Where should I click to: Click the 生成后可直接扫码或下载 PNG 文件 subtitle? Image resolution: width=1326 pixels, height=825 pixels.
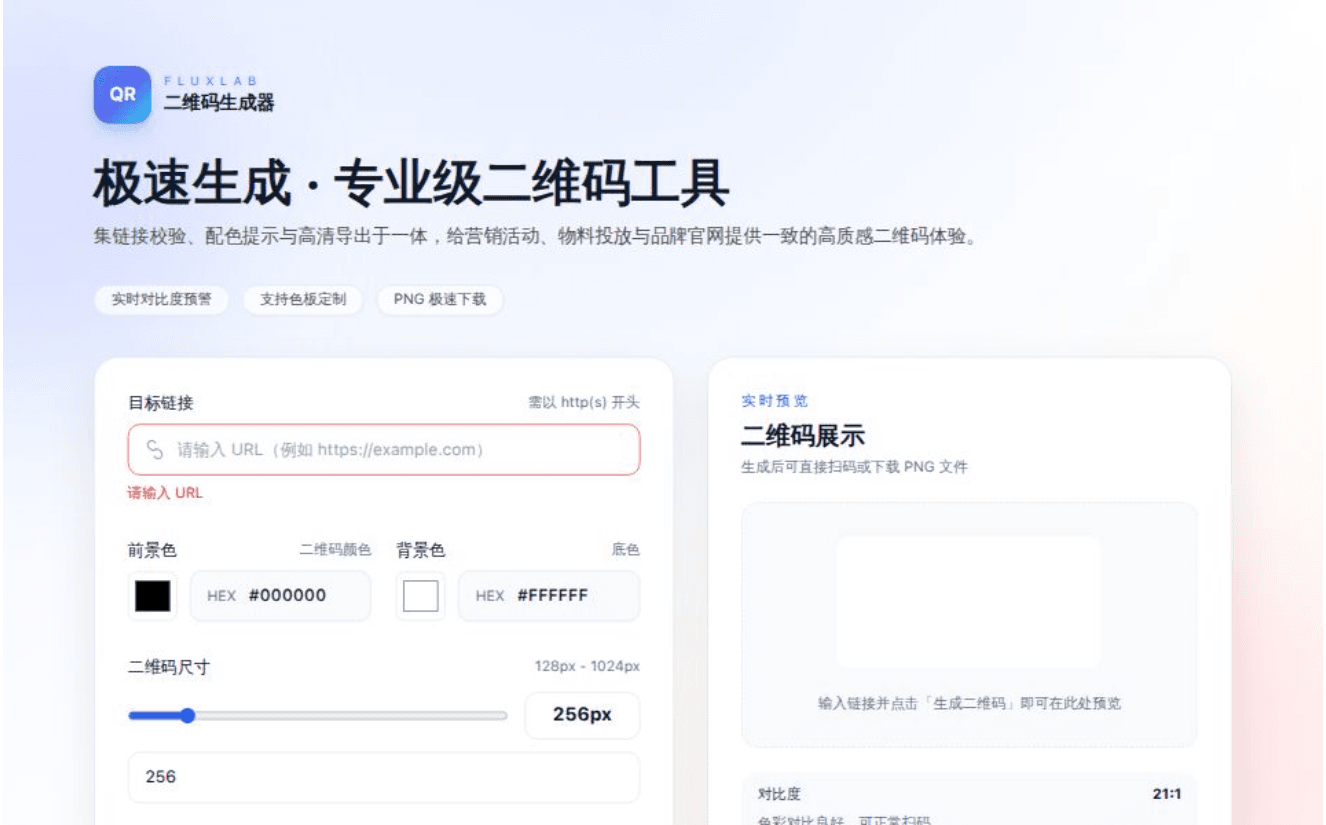point(854,467)
